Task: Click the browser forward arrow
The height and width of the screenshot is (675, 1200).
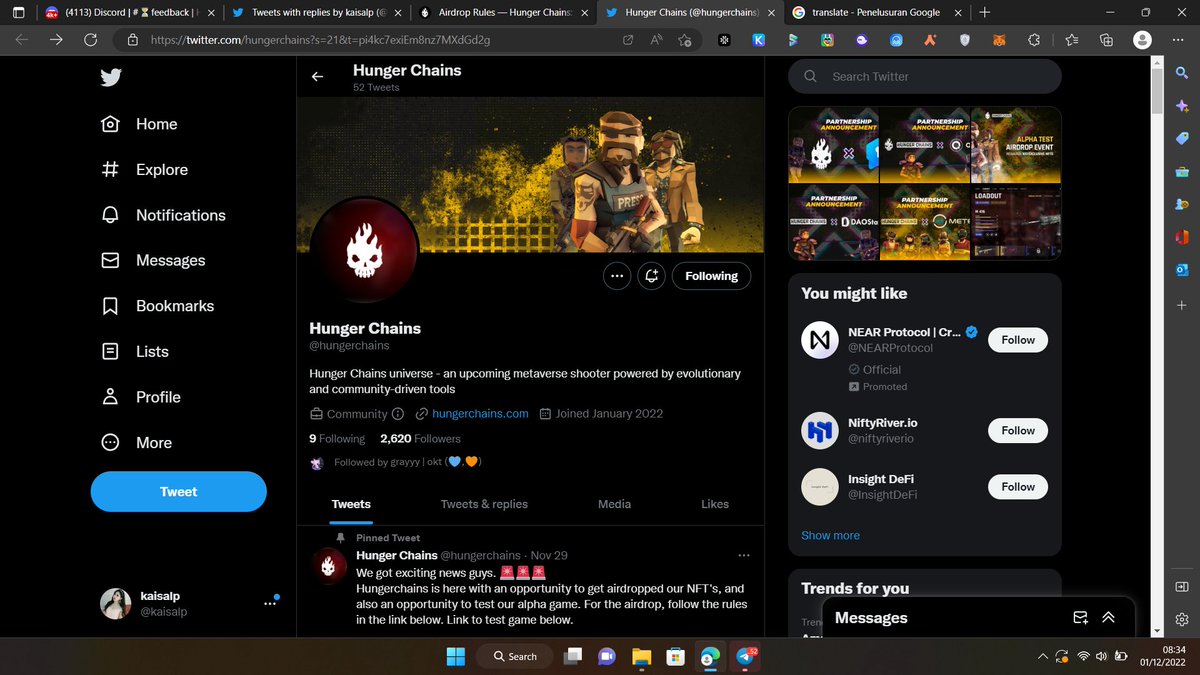Action: 56,40
